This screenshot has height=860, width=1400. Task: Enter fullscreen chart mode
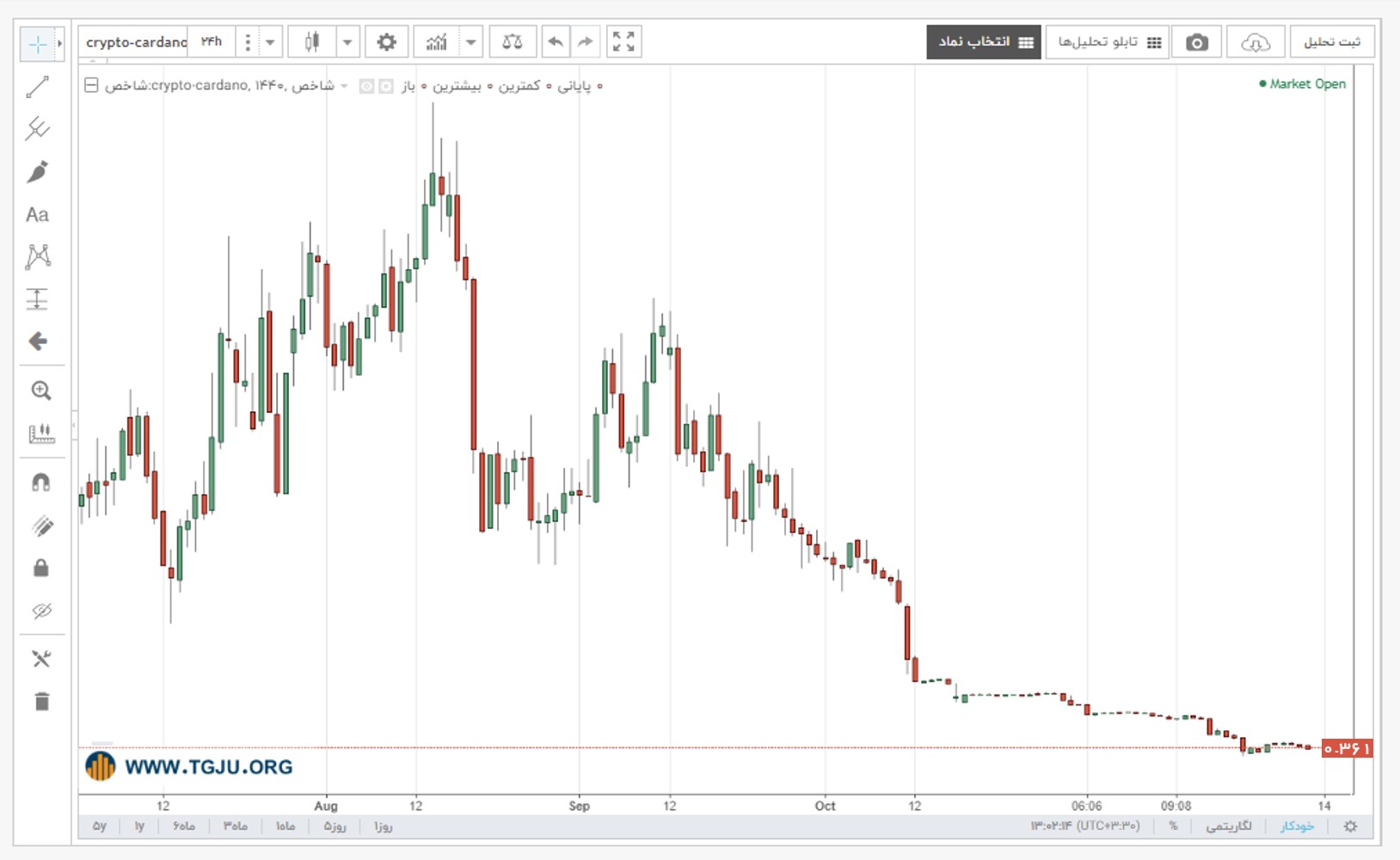(623, 42)
